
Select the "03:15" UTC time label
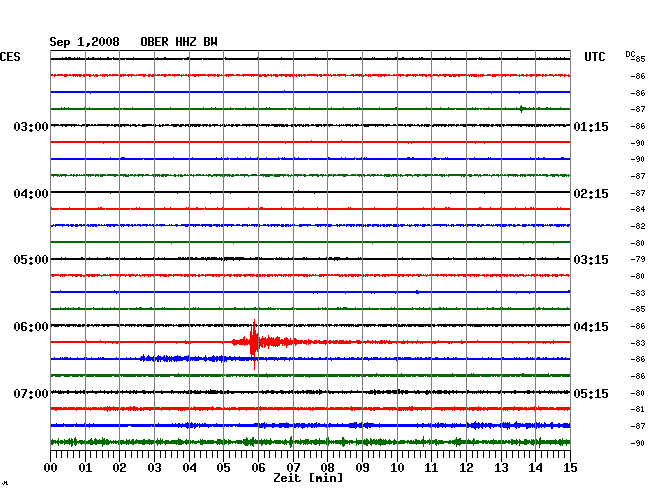[591, 260]
